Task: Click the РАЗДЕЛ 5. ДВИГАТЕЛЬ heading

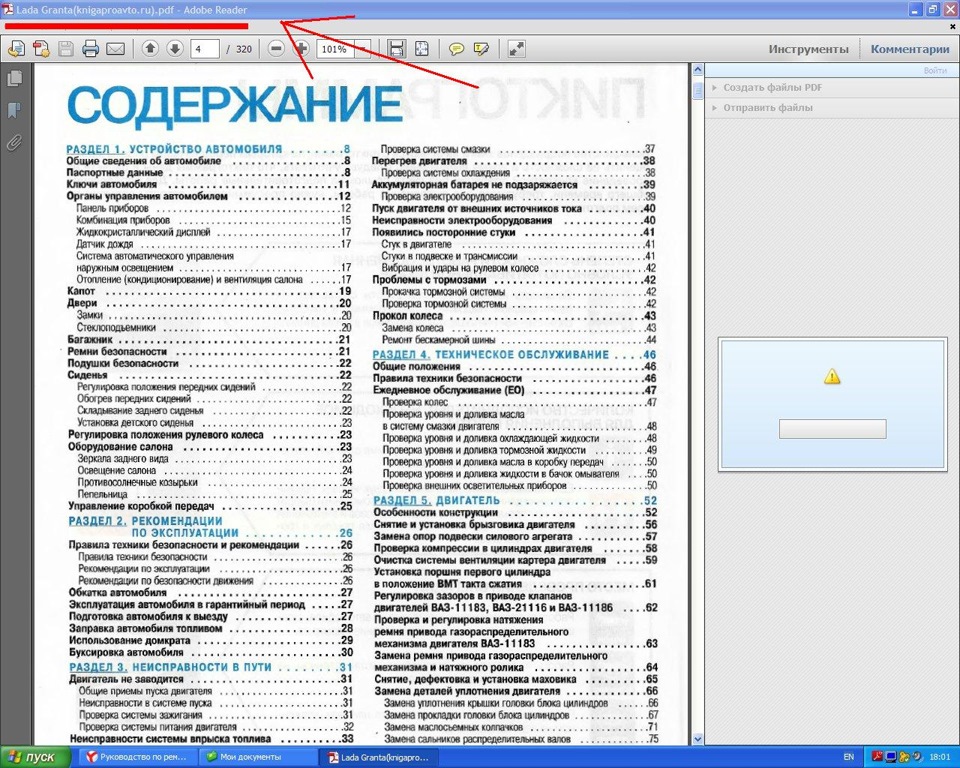Action: pyautogui.click(x=437, y=500)
